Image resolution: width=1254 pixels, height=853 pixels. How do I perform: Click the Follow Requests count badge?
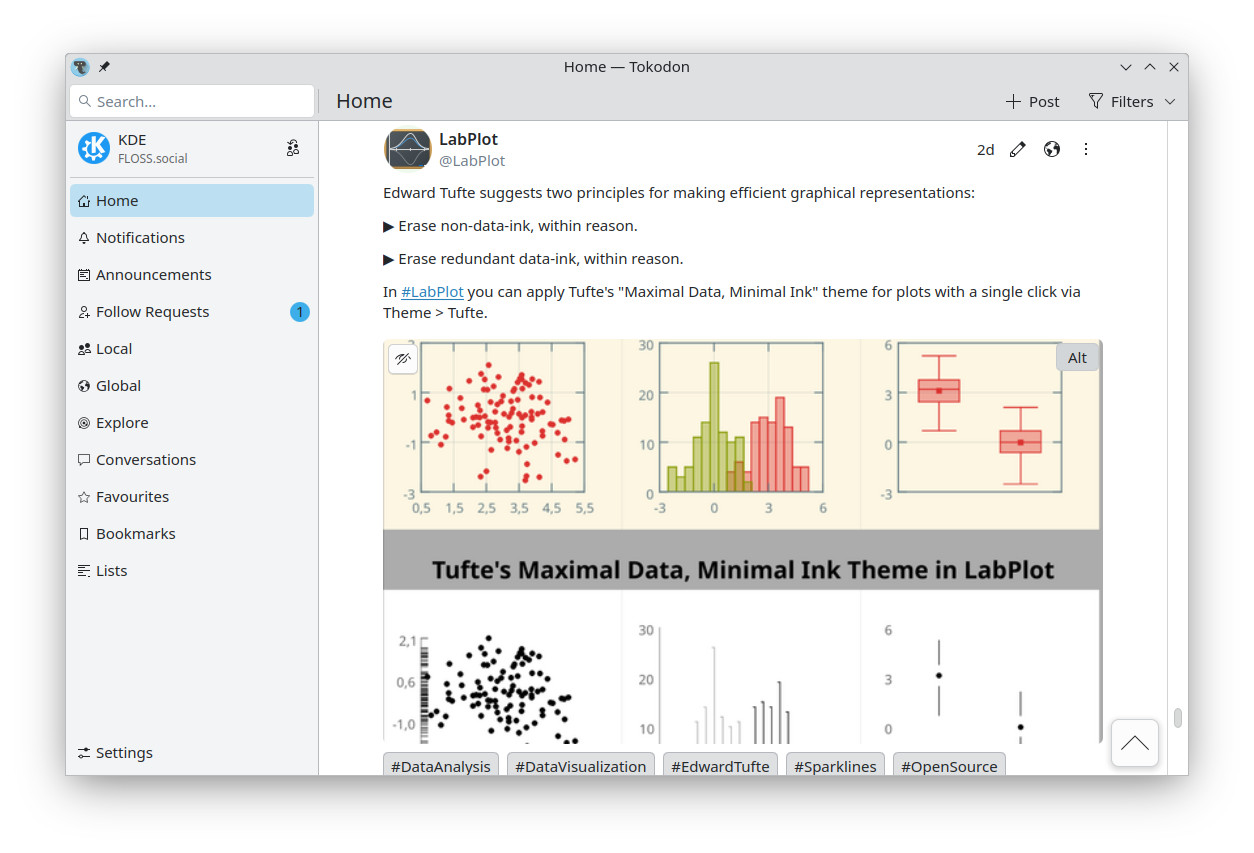pos(300,312)
